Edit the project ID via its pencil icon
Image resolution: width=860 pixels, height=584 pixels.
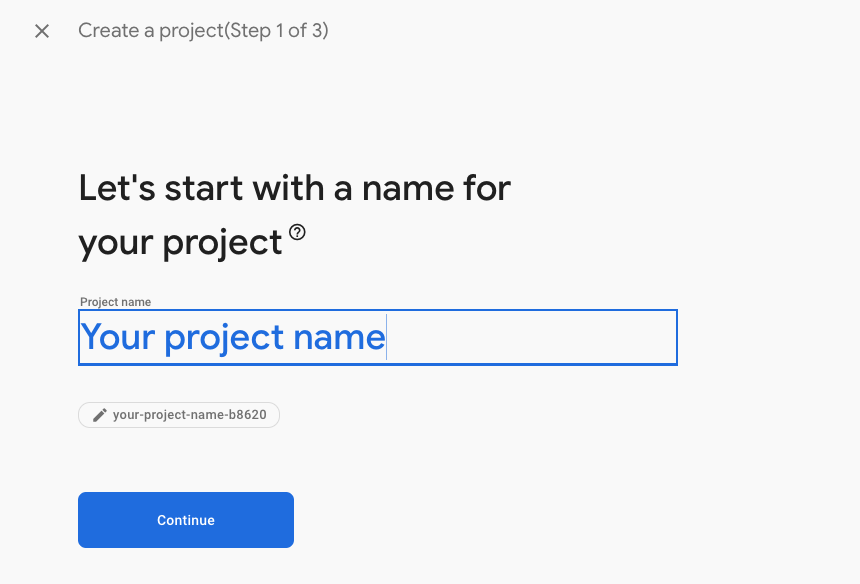pyautogui.click(x=99, y=415)
